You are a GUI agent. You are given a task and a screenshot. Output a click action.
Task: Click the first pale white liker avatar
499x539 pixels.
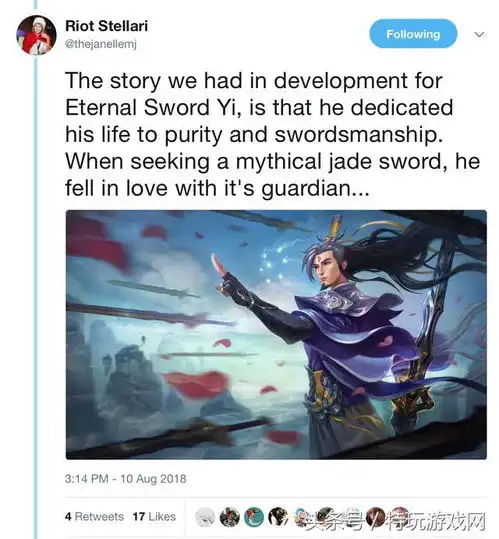coord(205,517)
